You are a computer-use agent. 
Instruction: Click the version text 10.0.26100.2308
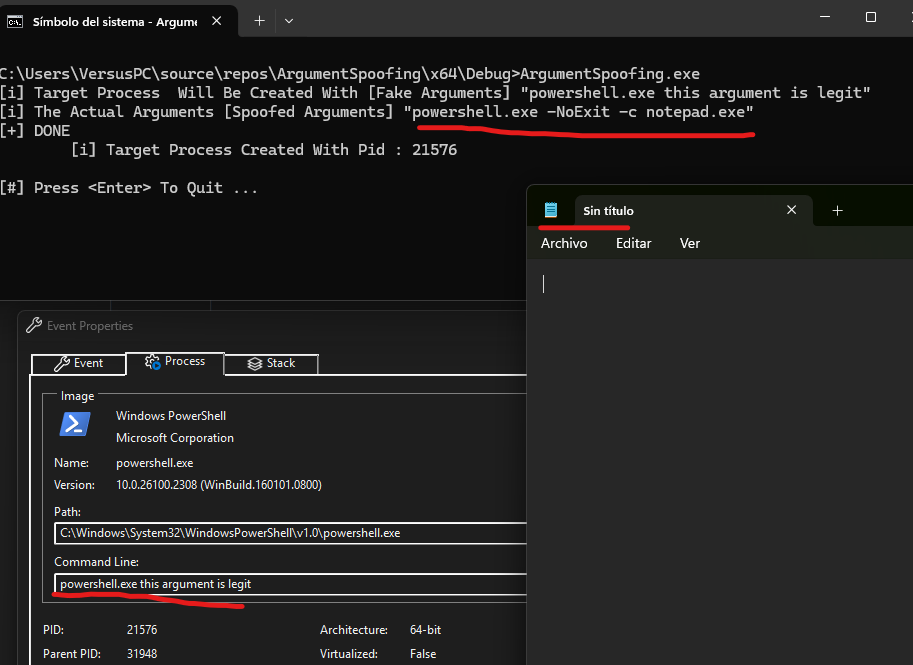pyautogui.click(x=219, y=484)
